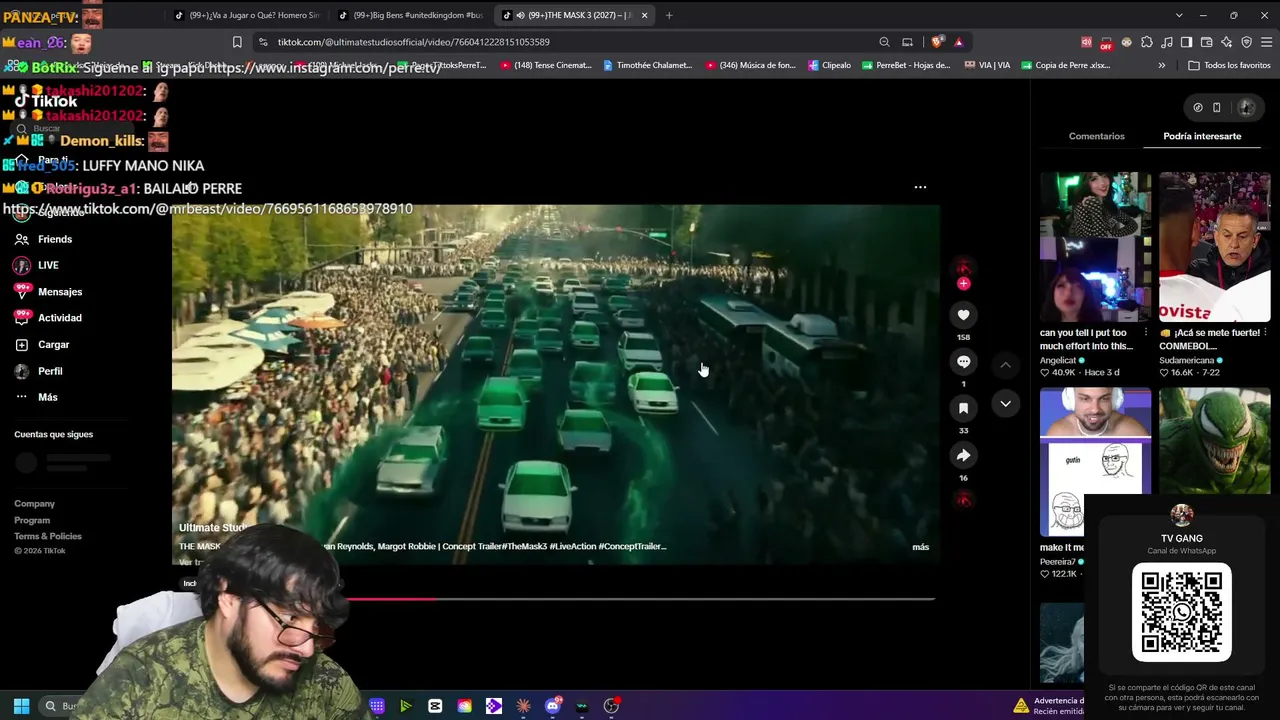Pause the playing Mask 3 trailer video
1280x720 pixels.
pyautogui.click(x=555, y=385)
